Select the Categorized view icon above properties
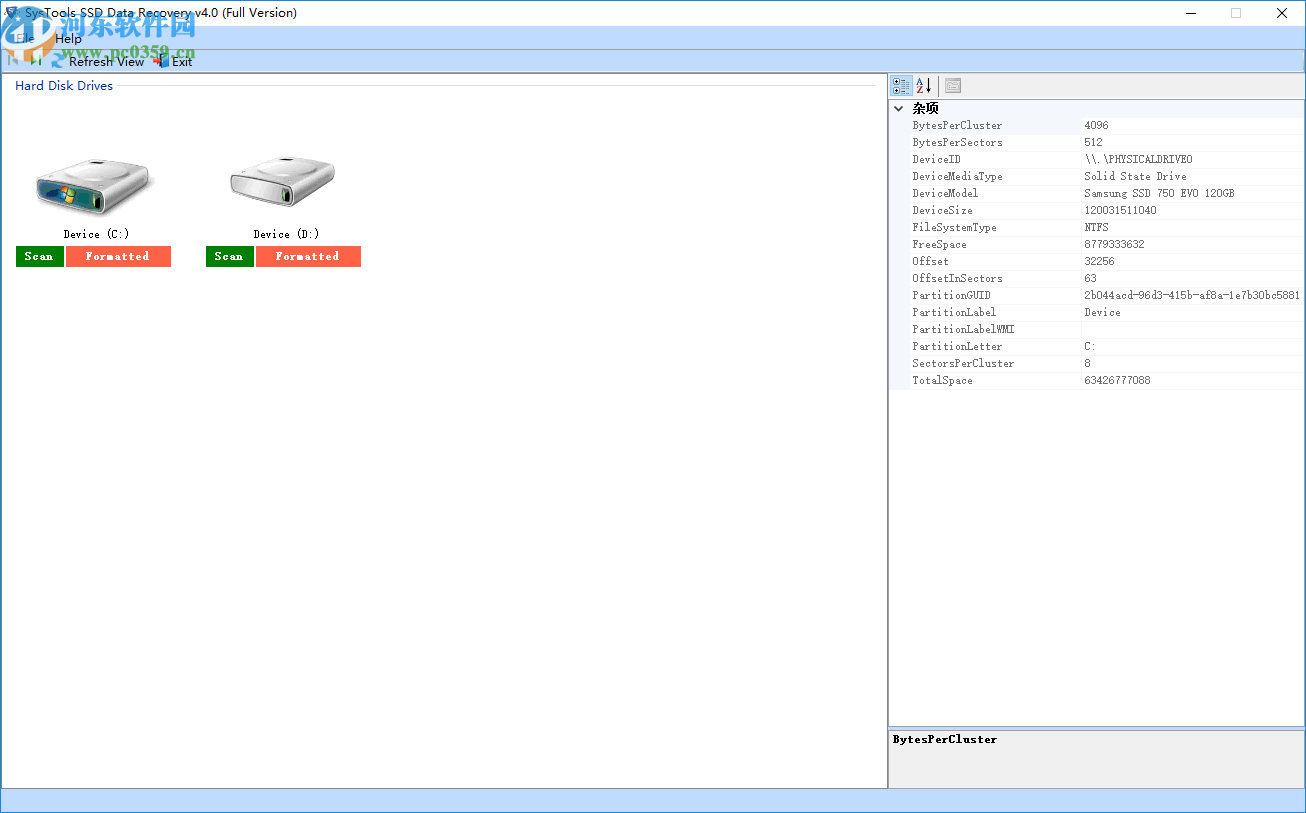 click(901, 85)
